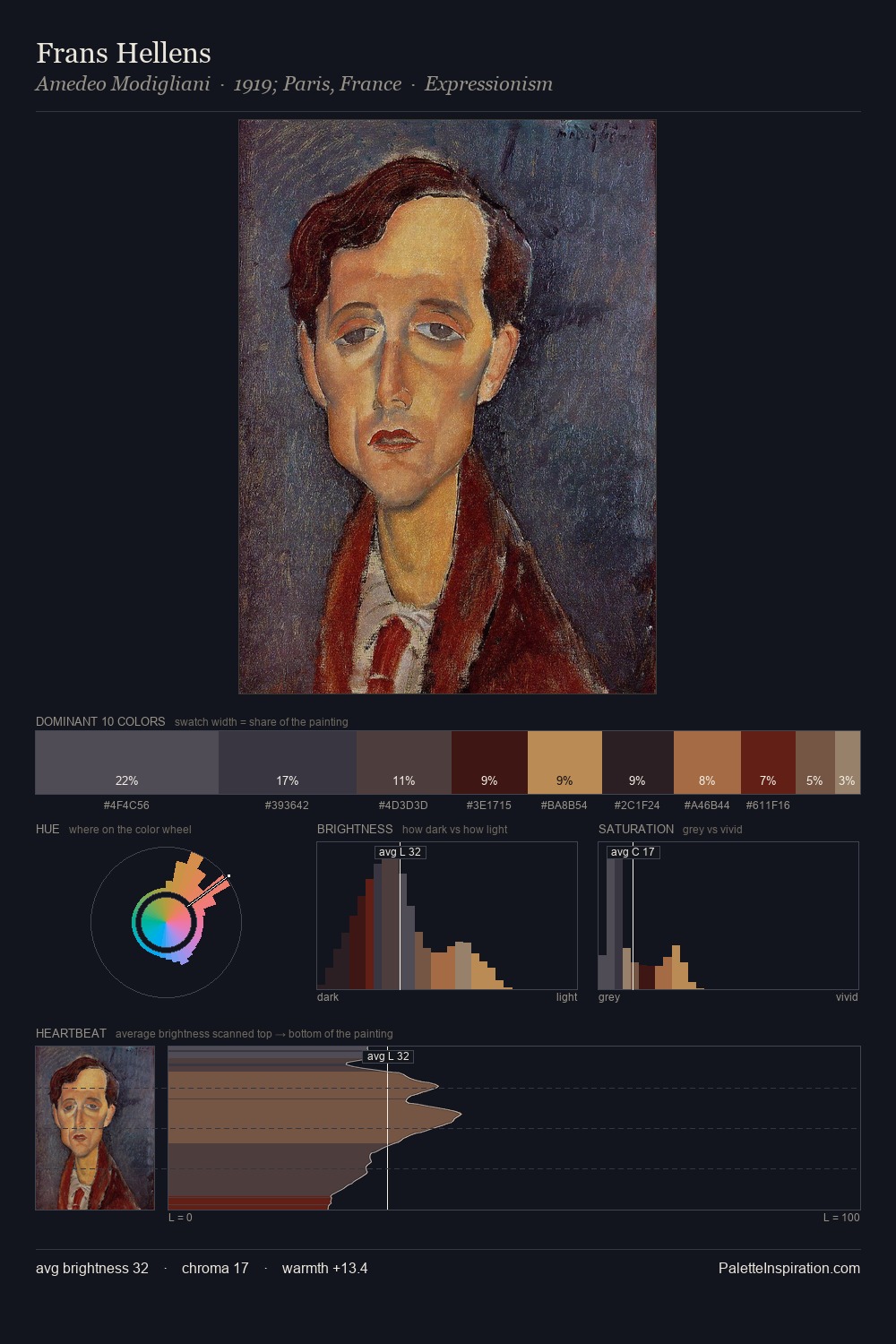Click the 'dark' axis label
896x1344 pixels.
point(328,996)
